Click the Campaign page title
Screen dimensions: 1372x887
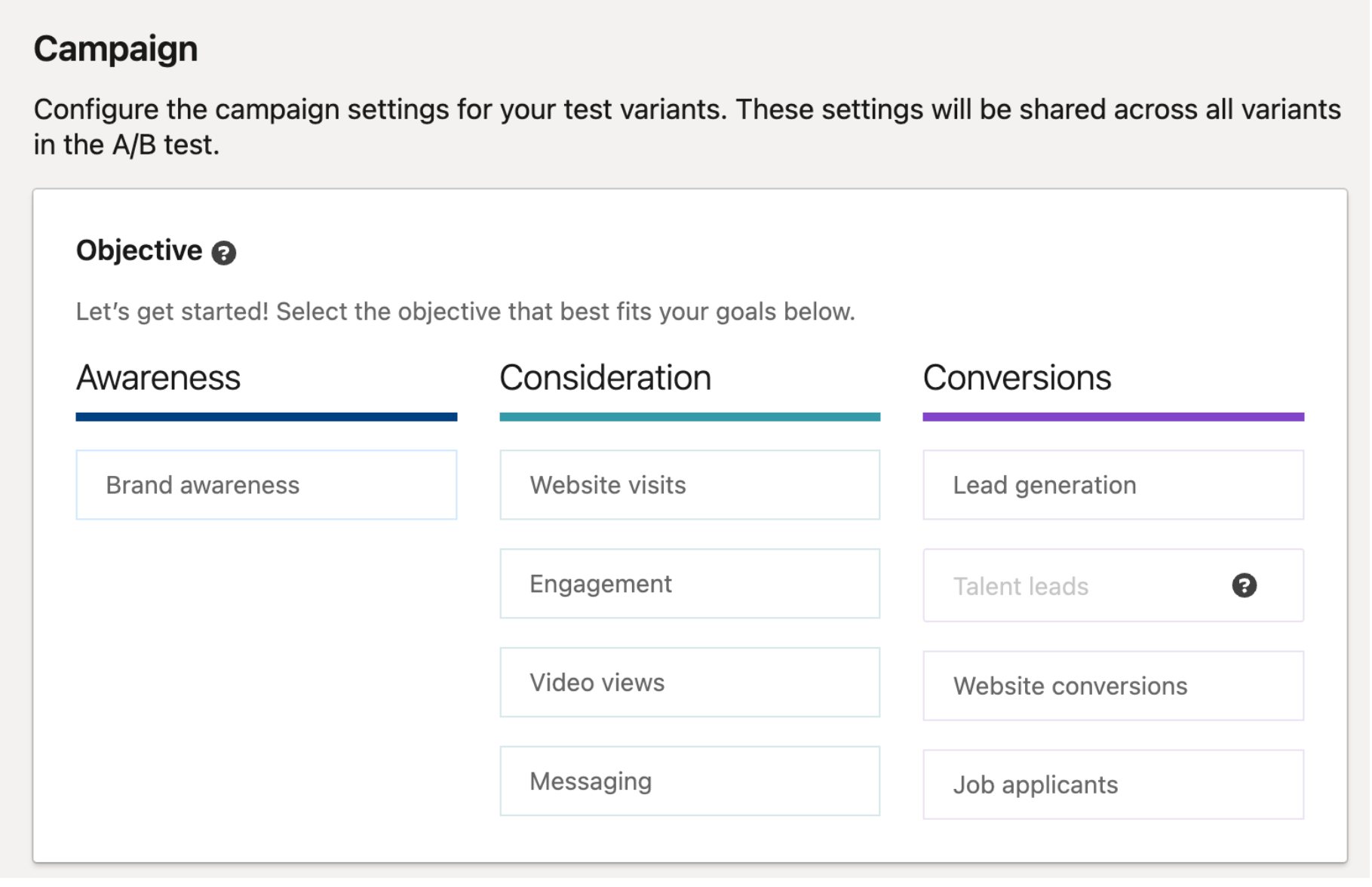(115, 48)
